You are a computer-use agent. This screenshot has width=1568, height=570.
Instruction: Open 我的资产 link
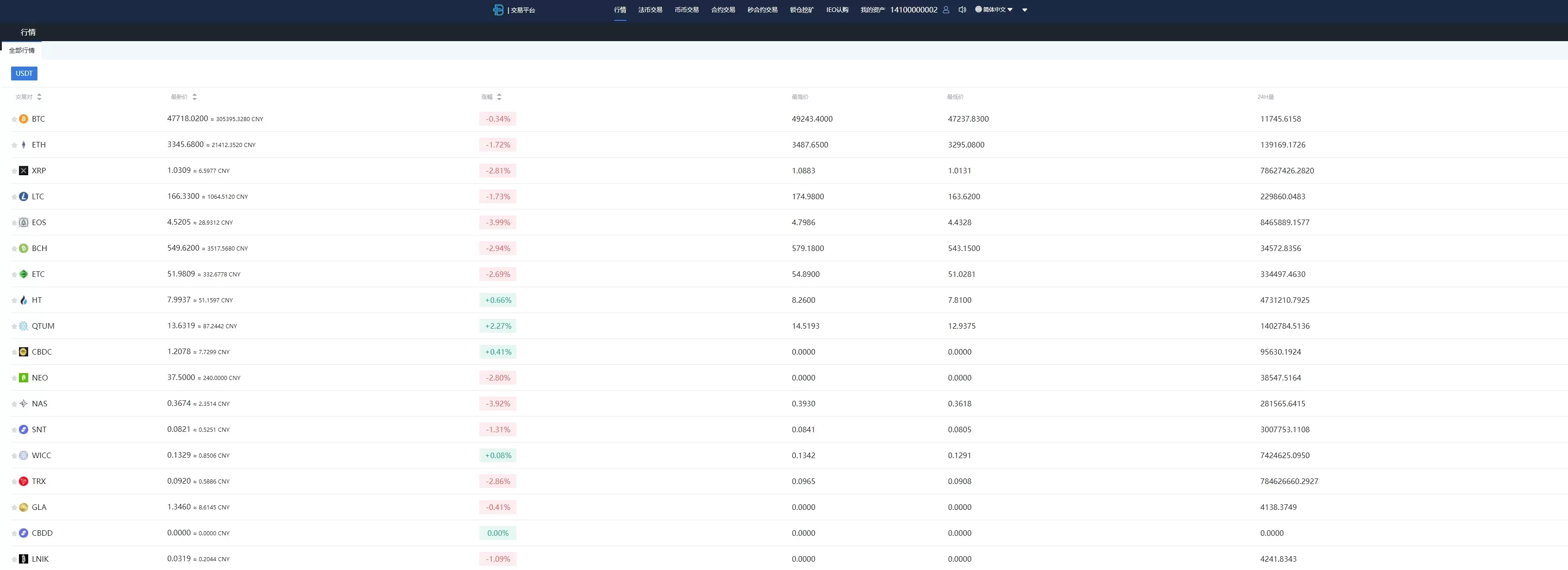(x=872, y=10)
